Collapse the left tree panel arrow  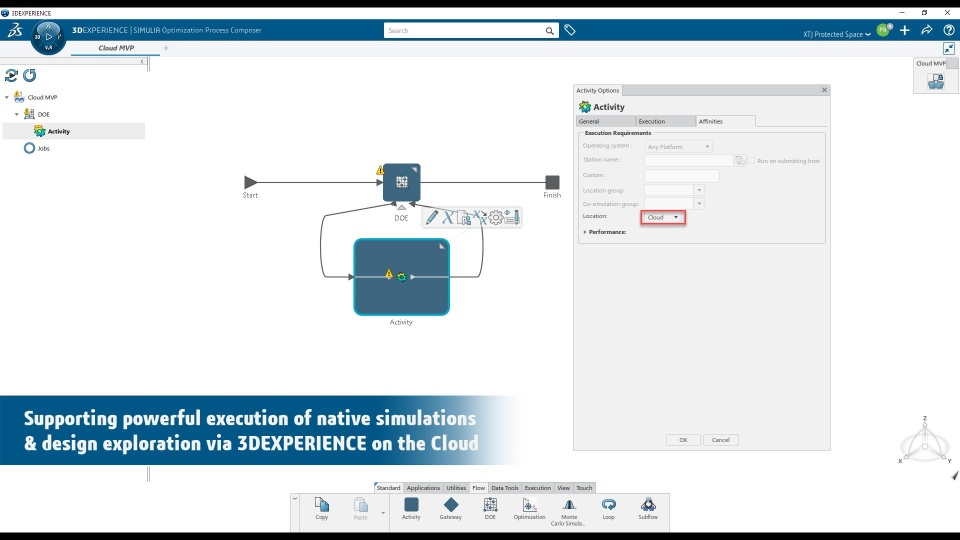click(x=142, y=61)
